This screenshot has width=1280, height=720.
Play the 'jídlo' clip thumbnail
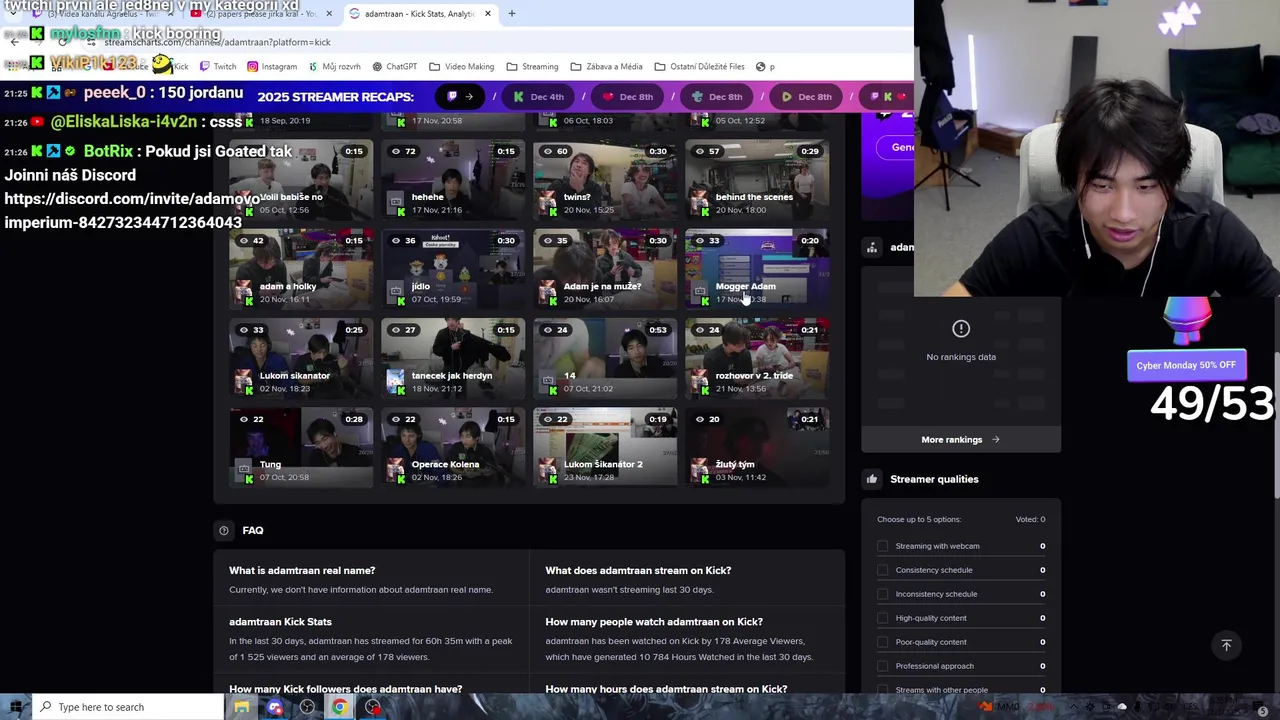453,270
